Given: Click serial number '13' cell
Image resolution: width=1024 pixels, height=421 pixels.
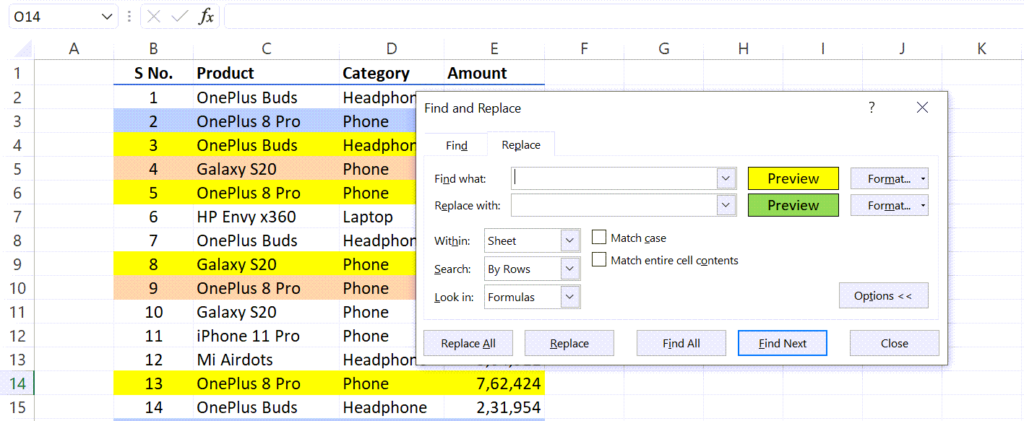Looking at the screenshot, I should pos(153,384).
